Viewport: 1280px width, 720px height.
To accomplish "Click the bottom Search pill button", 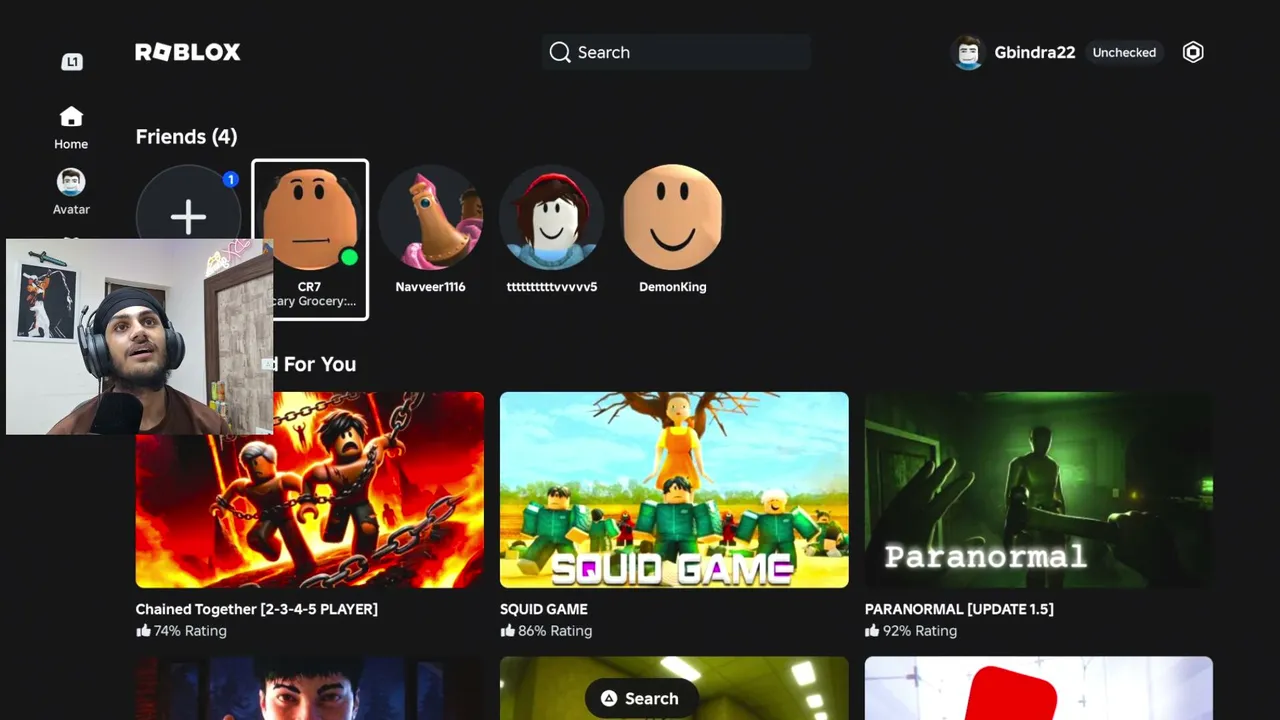I will coord(640,699).
